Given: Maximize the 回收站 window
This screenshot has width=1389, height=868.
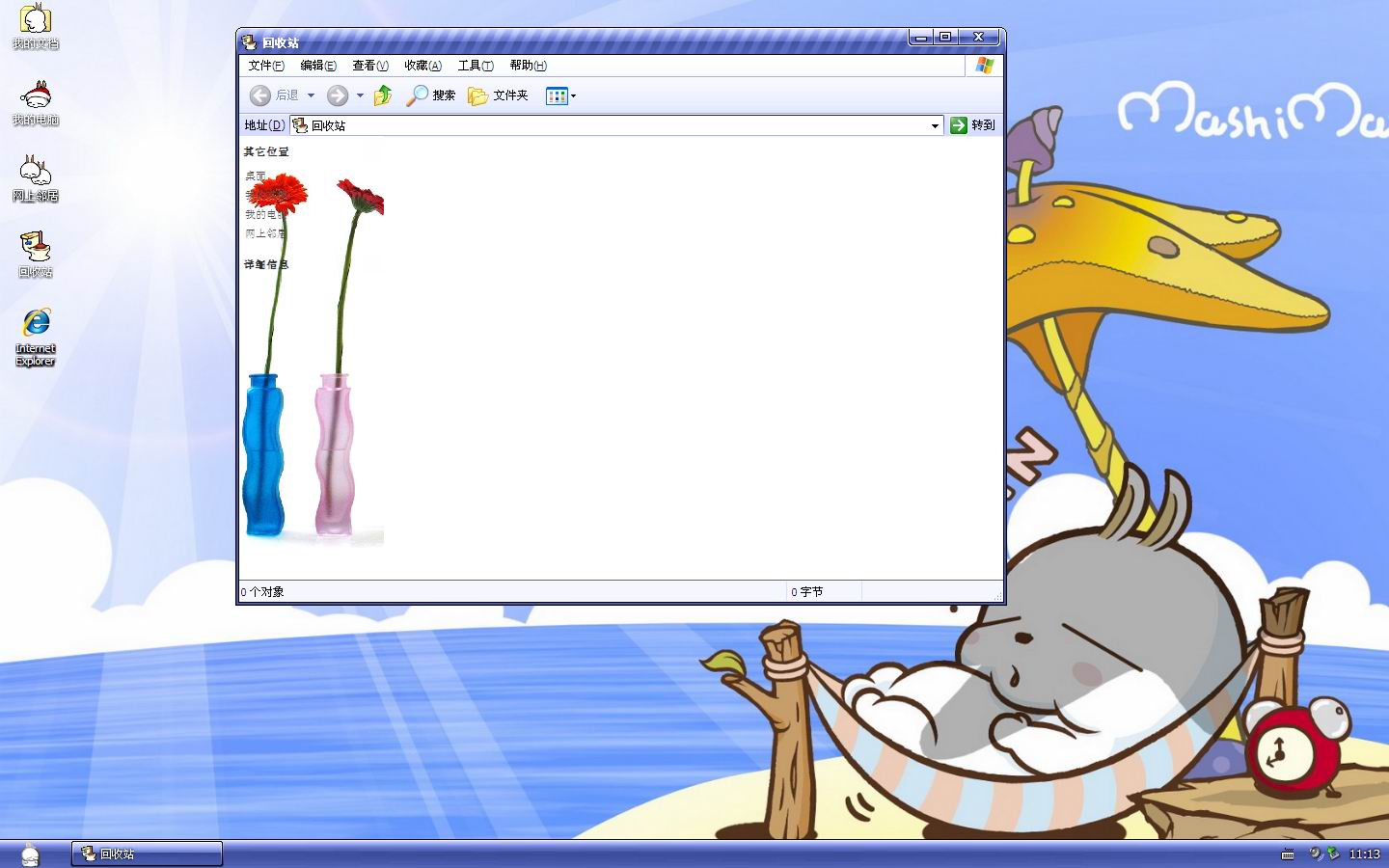Looking at the screenshot, I should (945, 38).
